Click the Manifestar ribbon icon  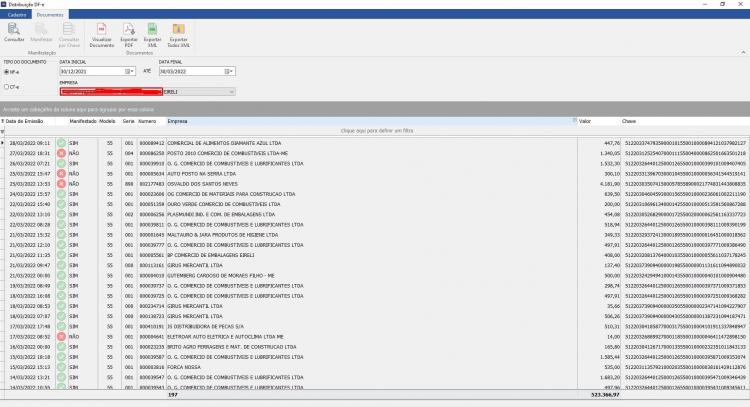(x=41, y=32)
